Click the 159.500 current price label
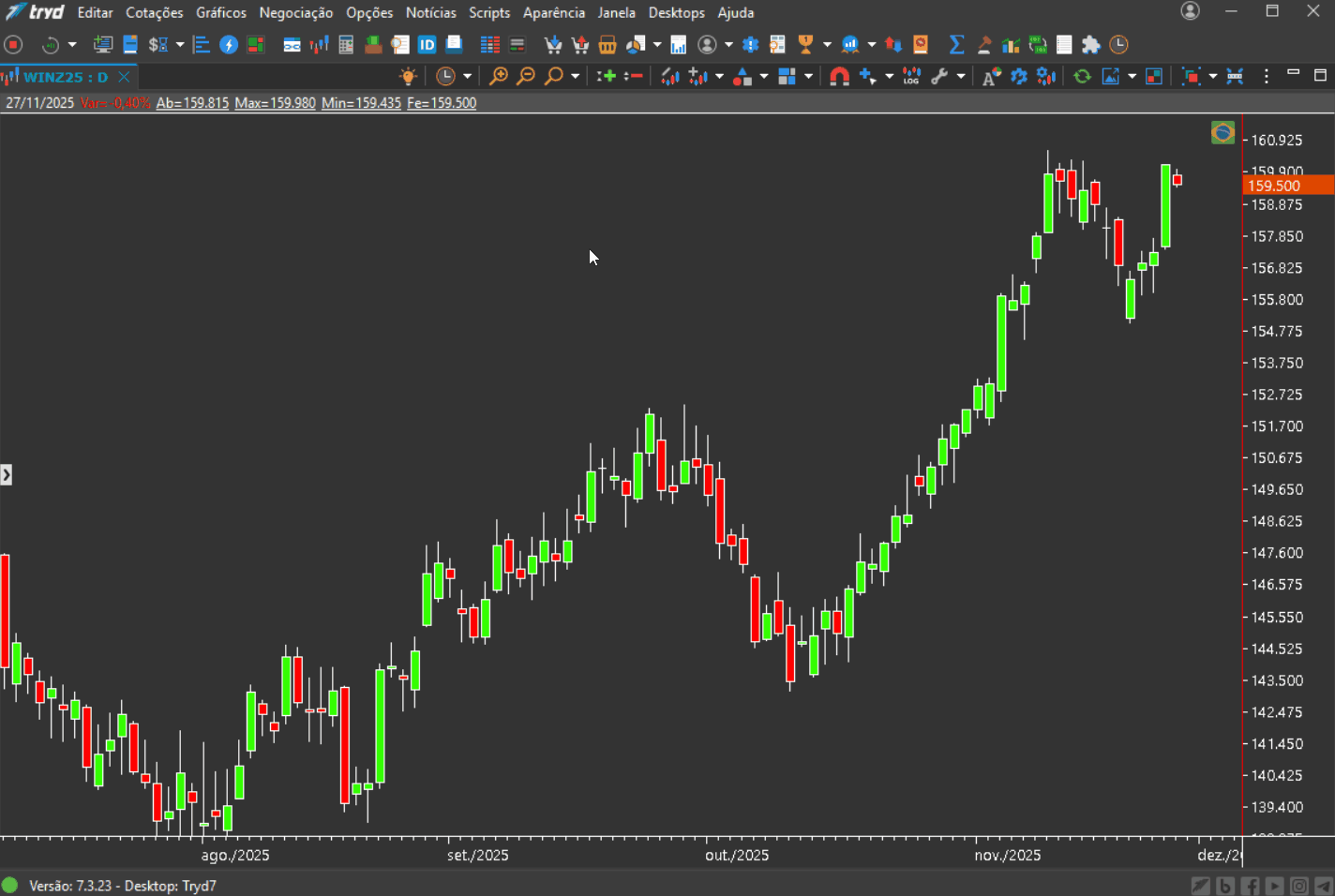Image resolution: width=1335 pixels, height=896 pixels. [1288, 186]
